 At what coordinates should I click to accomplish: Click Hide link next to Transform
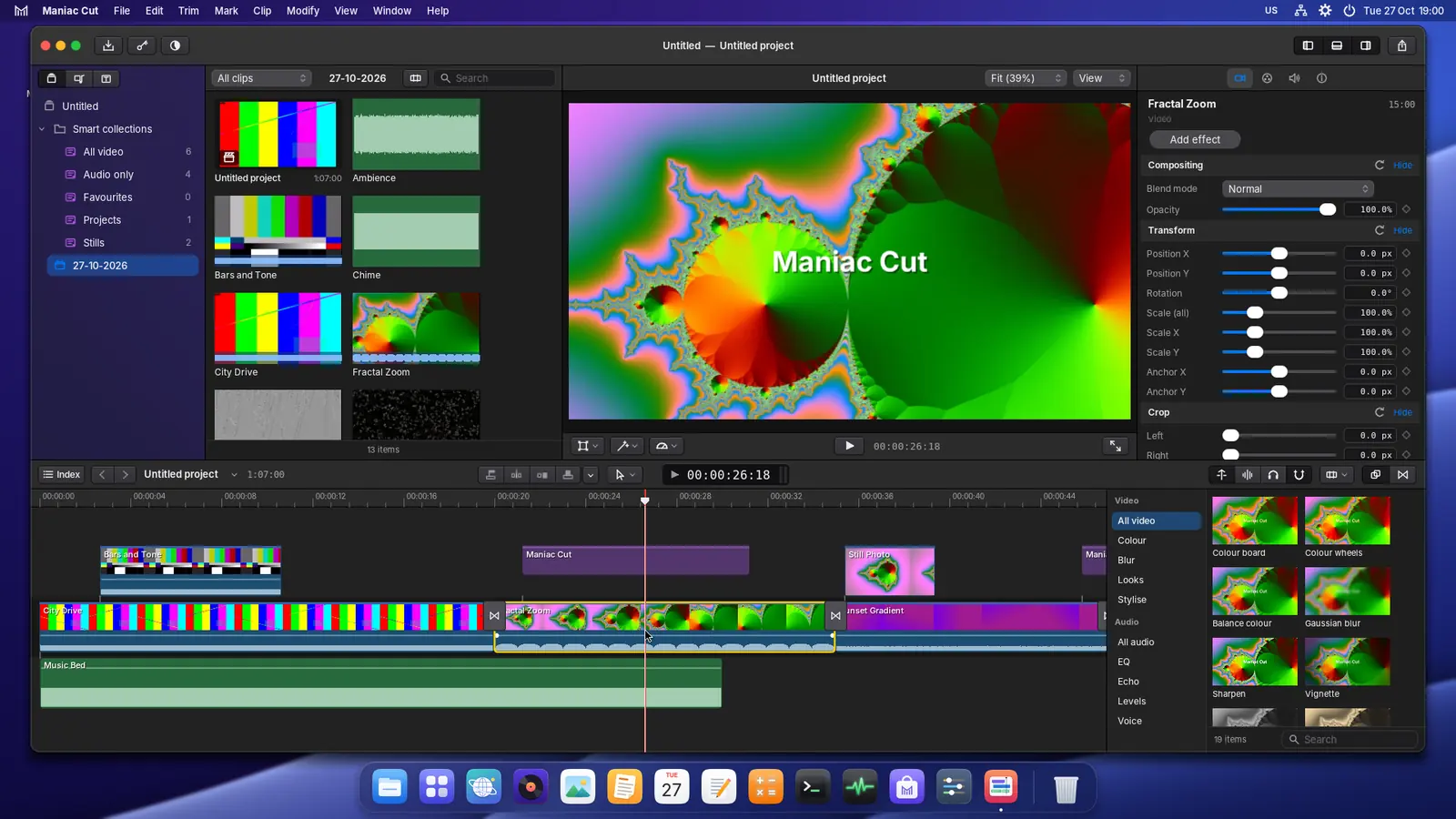1402,231
